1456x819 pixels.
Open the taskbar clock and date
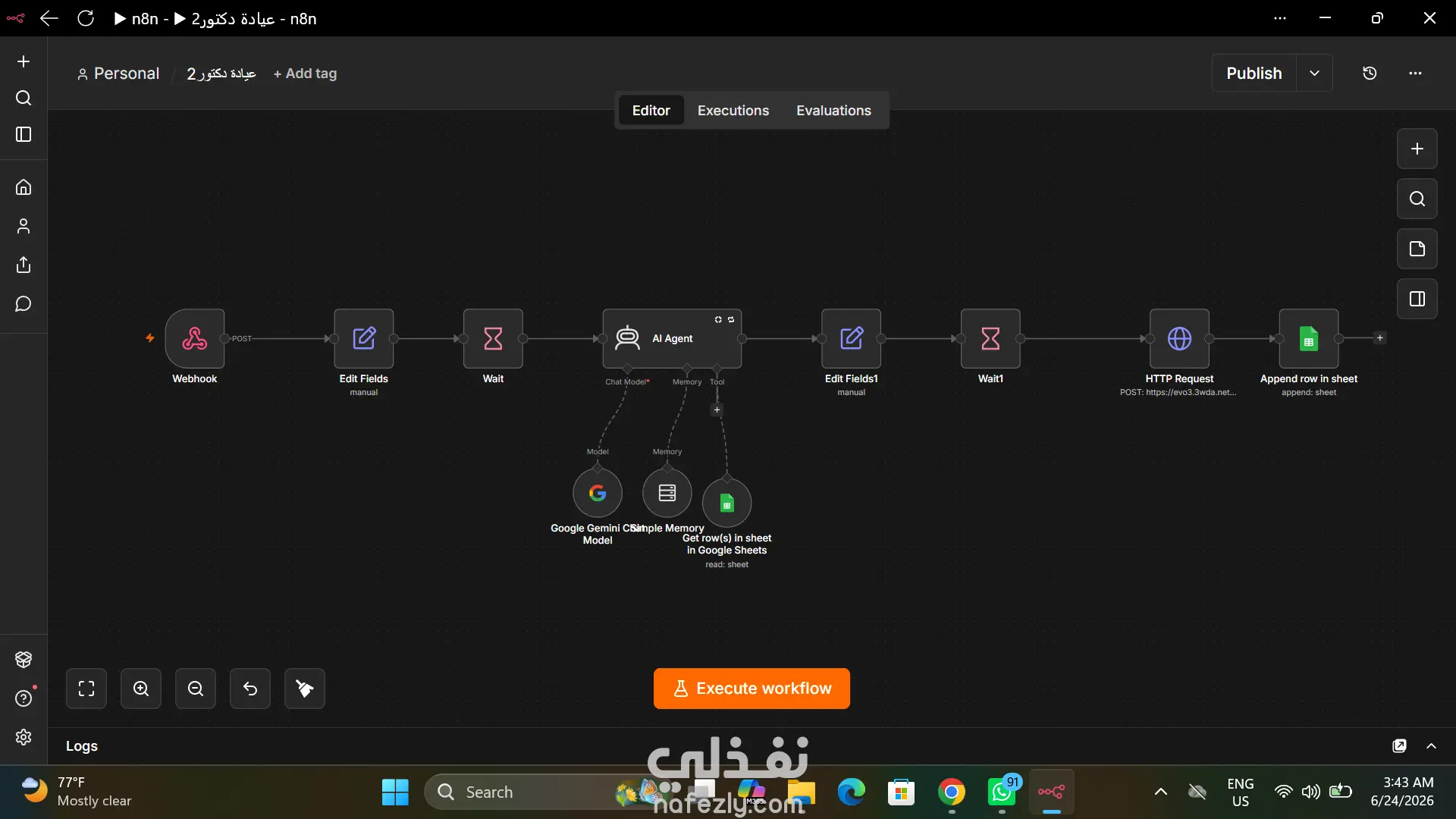[x=1402, y=792]
